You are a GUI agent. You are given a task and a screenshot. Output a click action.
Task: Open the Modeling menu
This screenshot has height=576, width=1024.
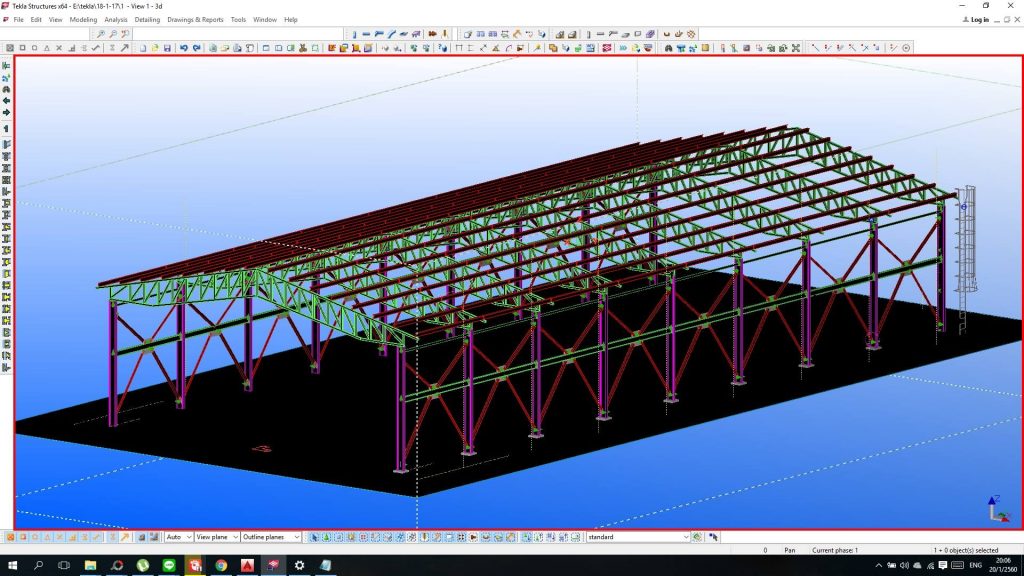coord(83,19)
